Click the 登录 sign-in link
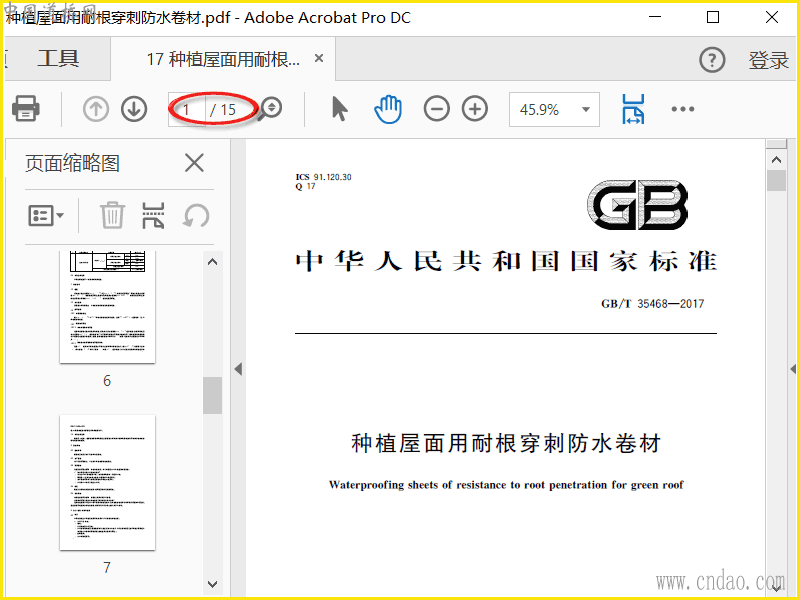 (x=768, y=60)
